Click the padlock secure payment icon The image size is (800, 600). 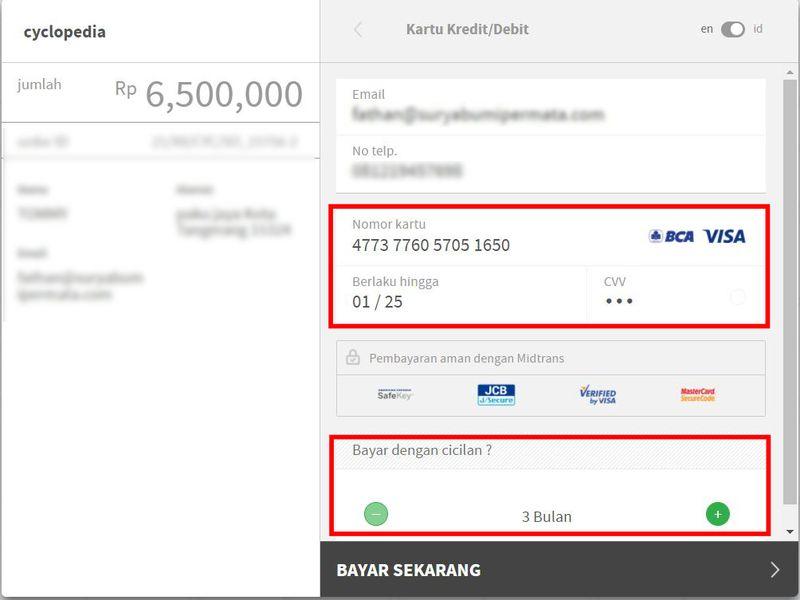pos(353,358)
